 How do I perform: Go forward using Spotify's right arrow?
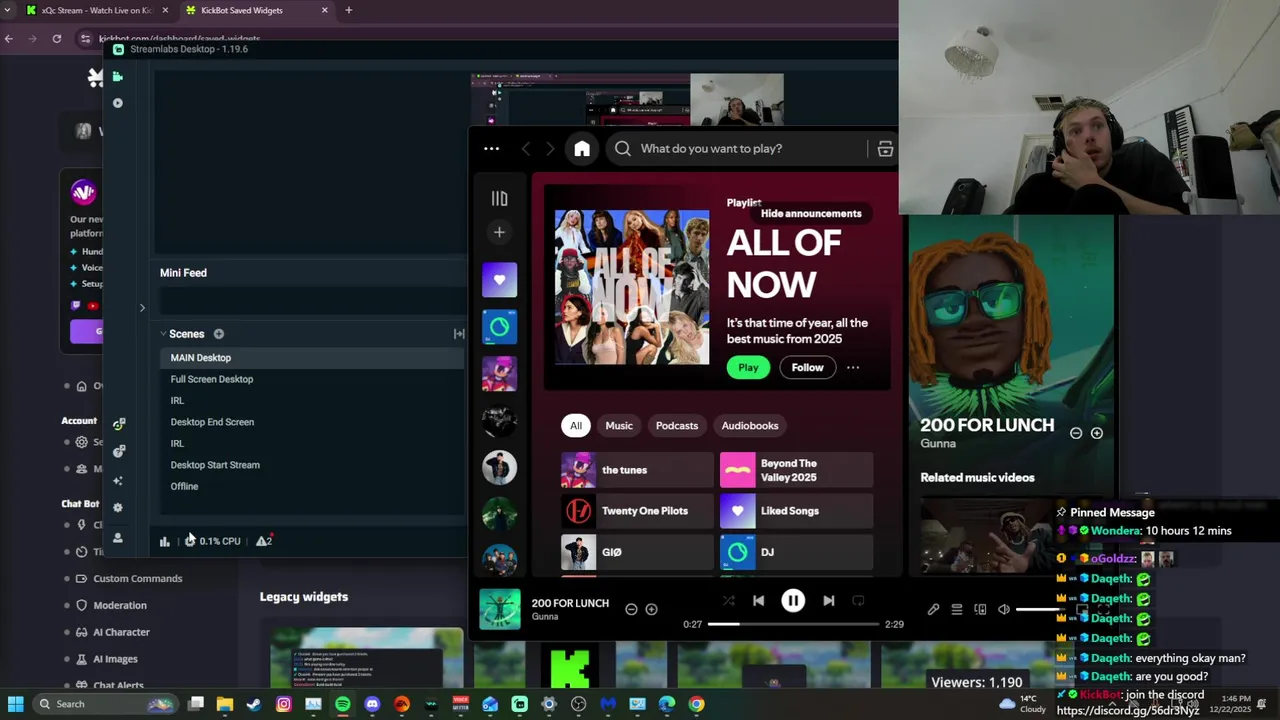(x=550, y=149)
